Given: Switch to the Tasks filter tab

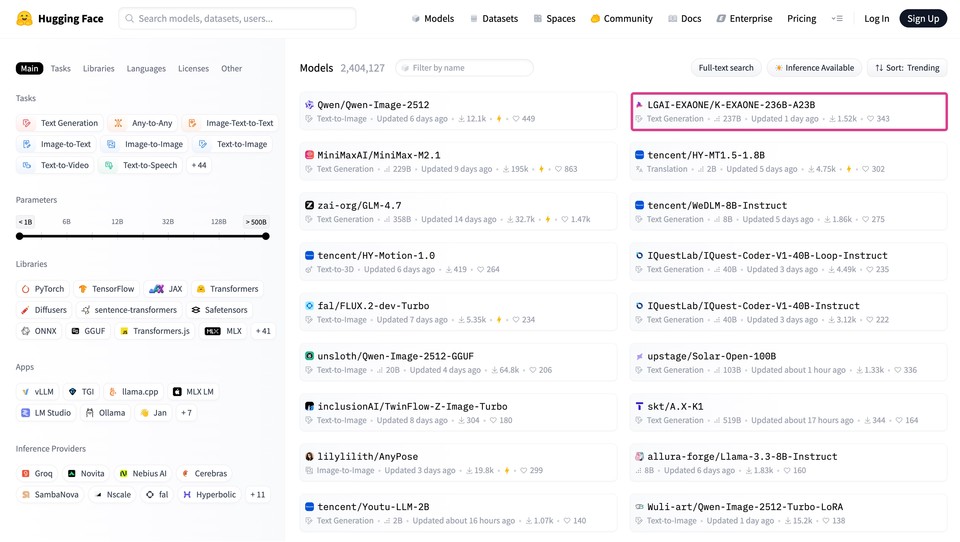Looking at the screenshot, I should click(x=61, y=69).
